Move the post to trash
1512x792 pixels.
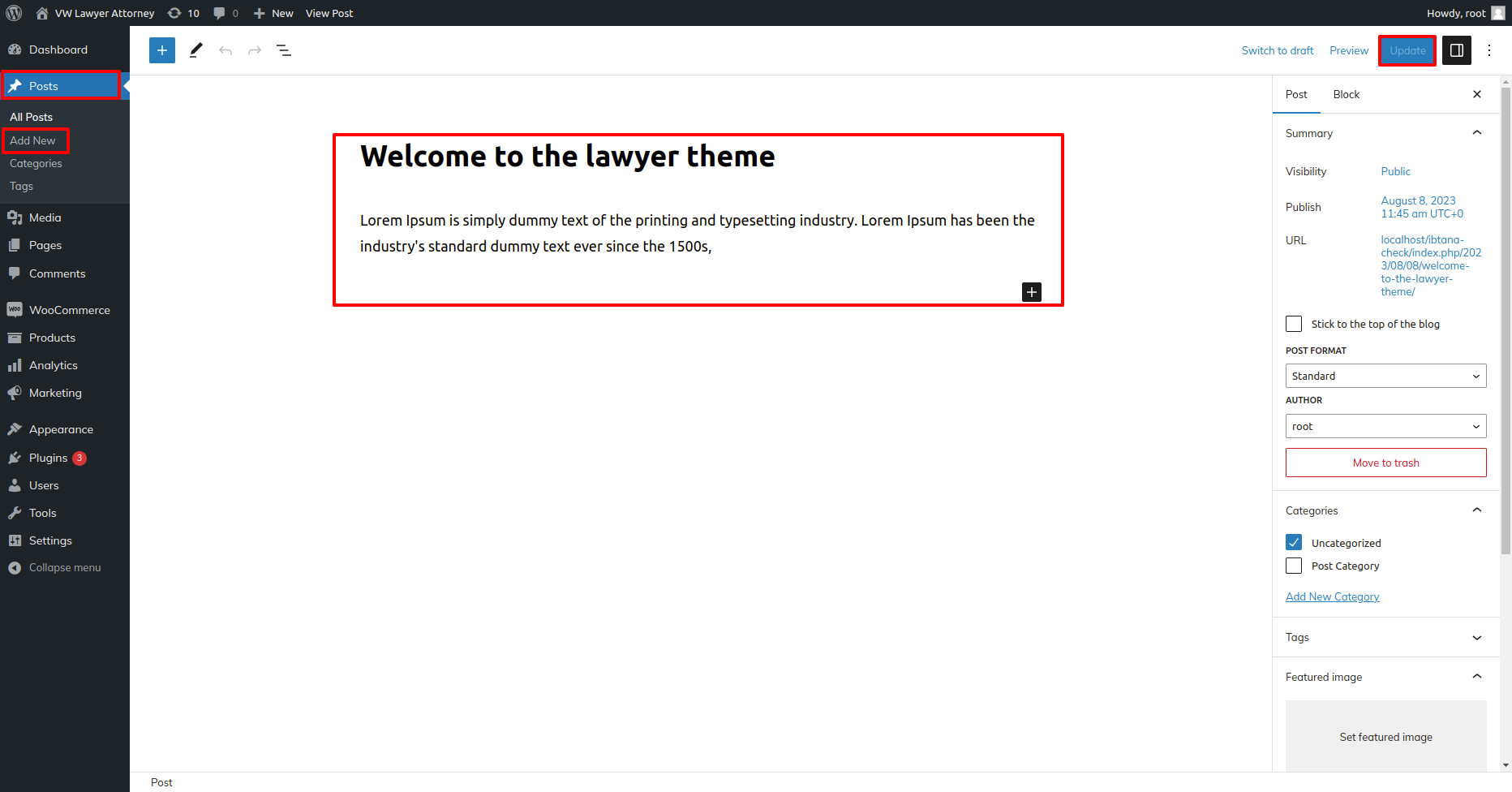(1385, 463)
